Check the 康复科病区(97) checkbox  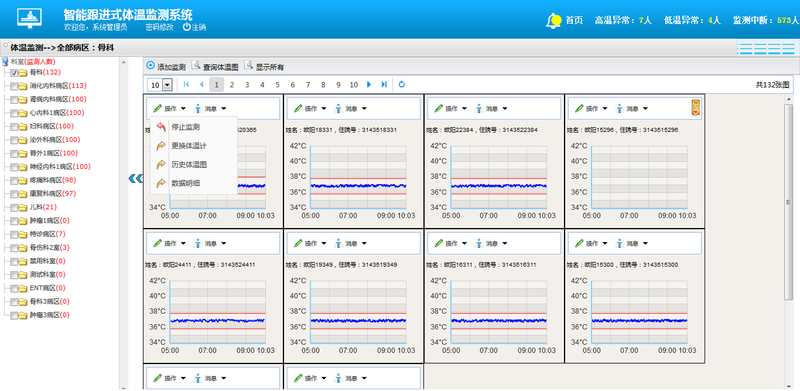14,194
